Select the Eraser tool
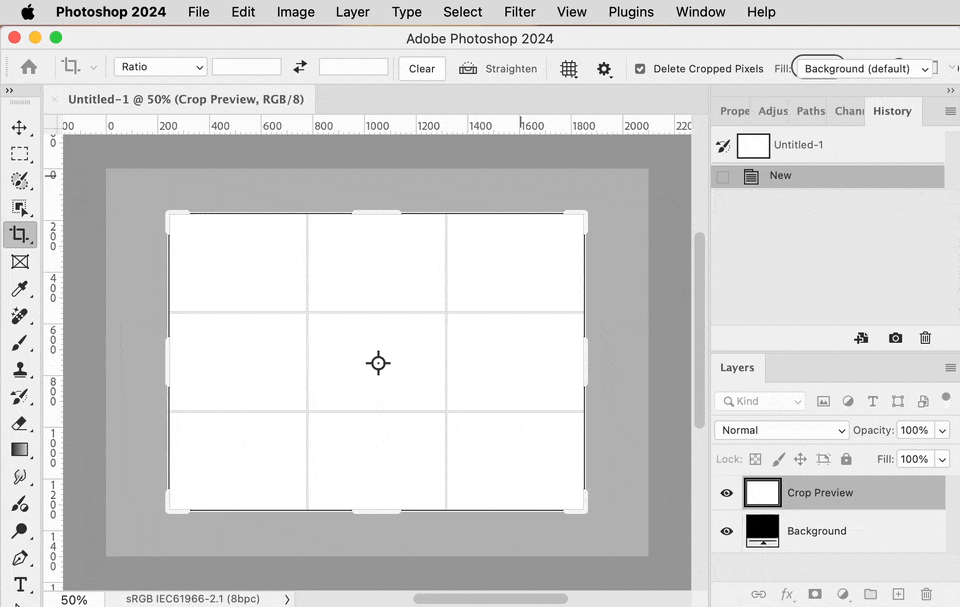The image size is (960, 607). tap(20, 424)
